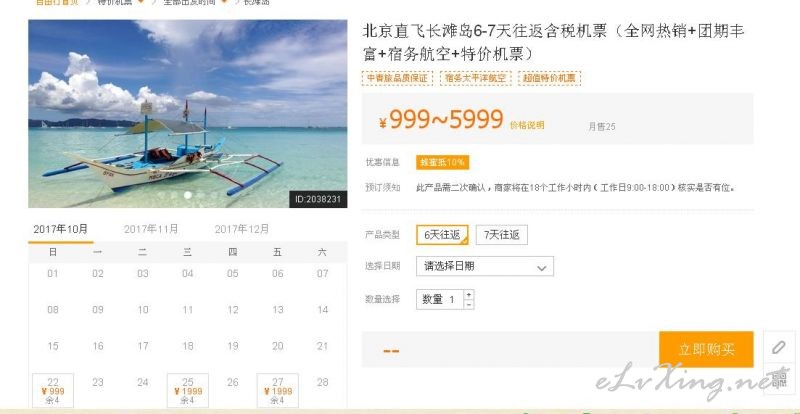
Task: Click the pencil feedback icon in the side panel
Action: pos(778,348)
